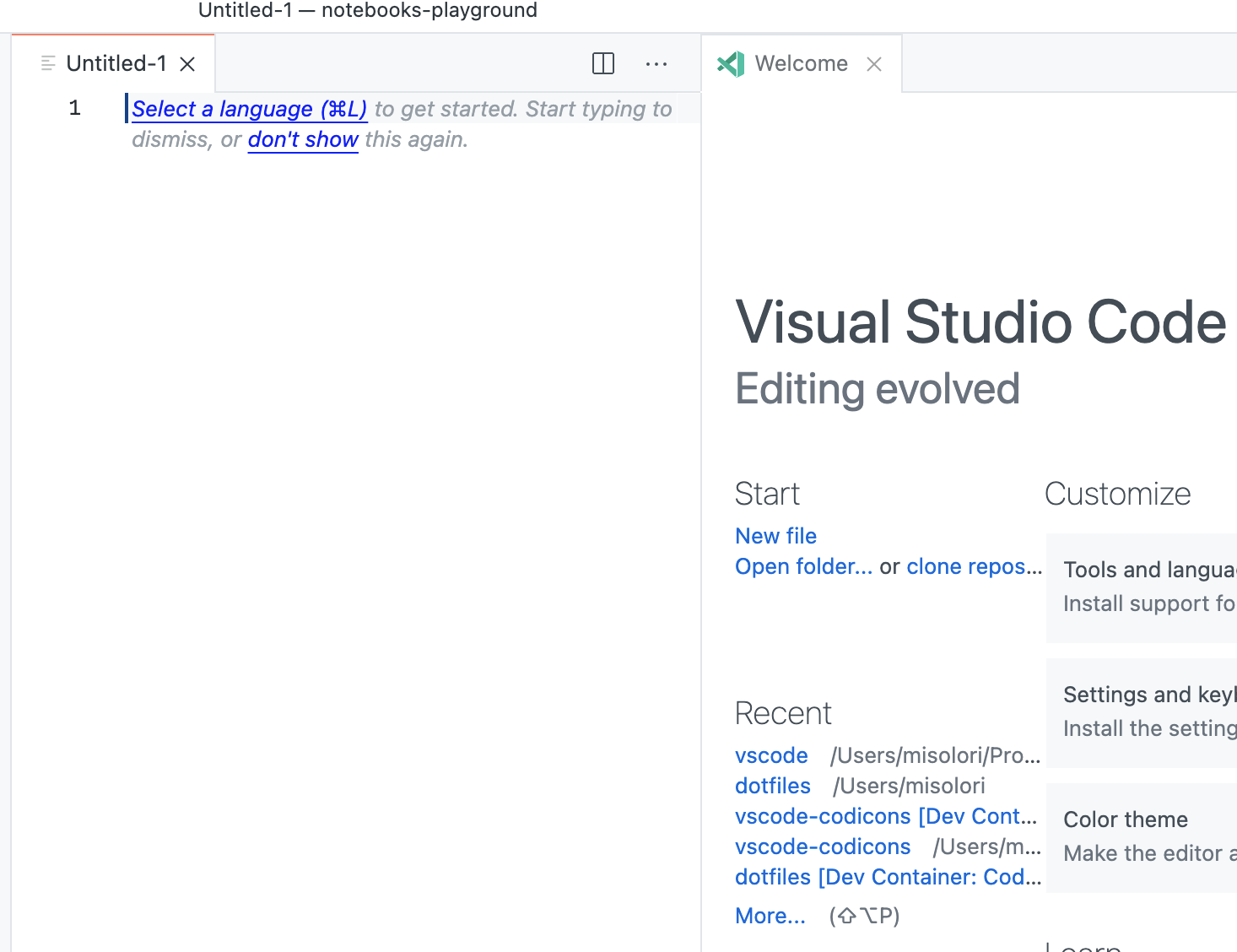
Task: Click the Split Editor icon
Action: 602,63
